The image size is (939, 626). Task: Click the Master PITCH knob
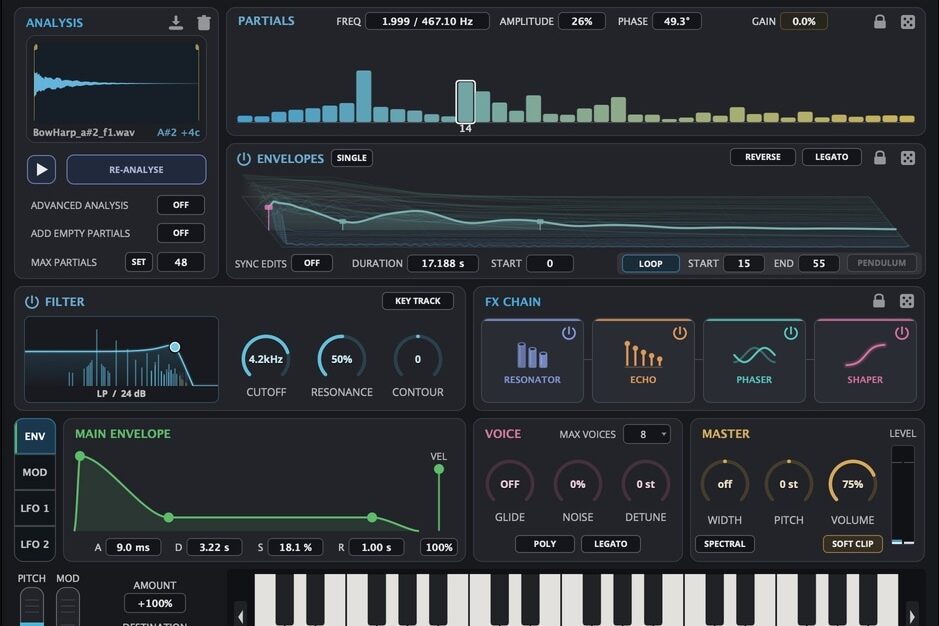788,484
